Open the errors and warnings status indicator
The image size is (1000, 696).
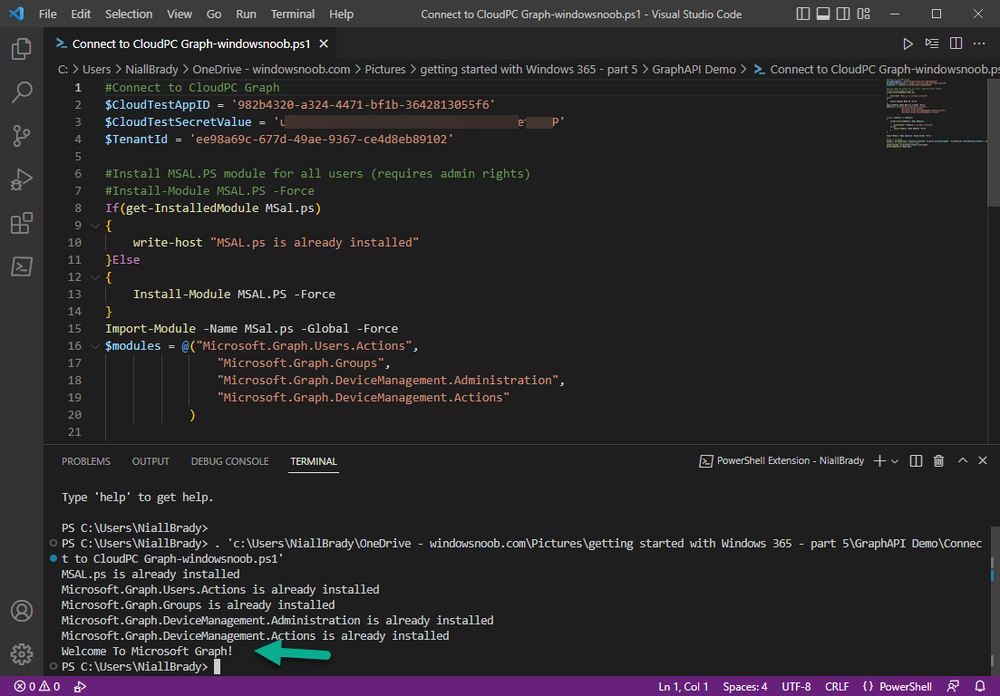tap(37, 686)
